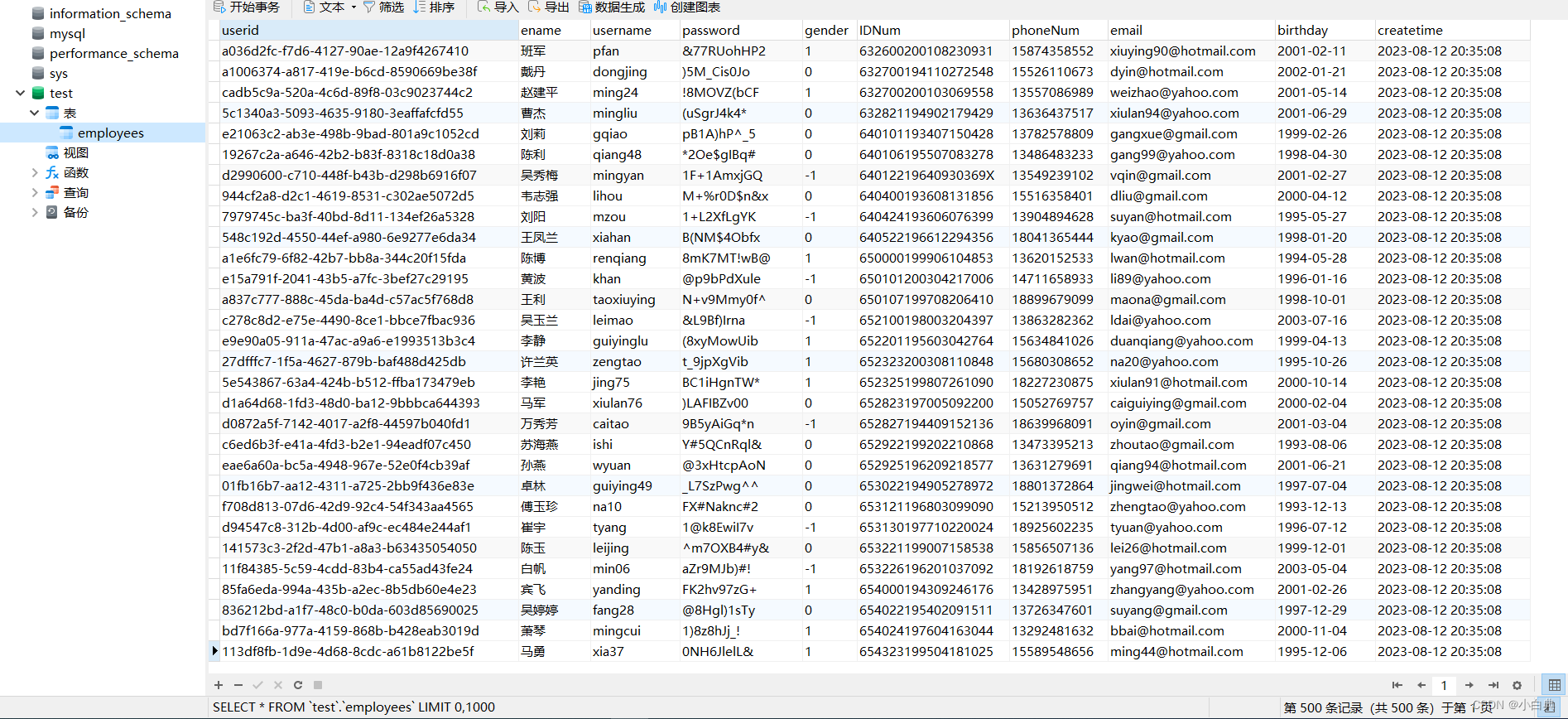This screenshot has width=1568, height=719.
Task: Click the password column header
Action: click(740, 30)
